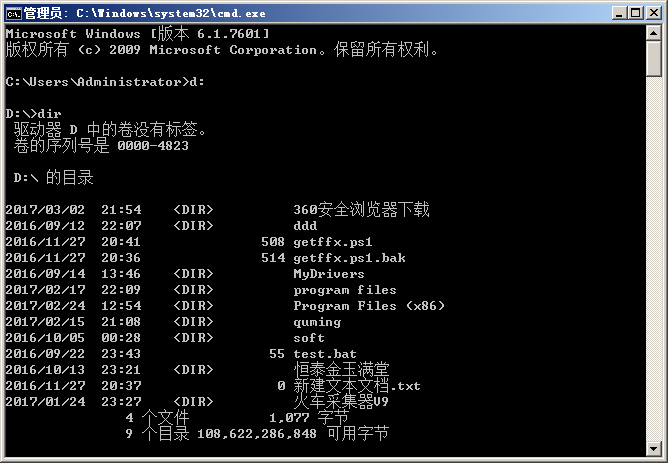The width and height of the screenshot is (668, 463).
Task: Click the quming directory name
Action: coord(317,322)
